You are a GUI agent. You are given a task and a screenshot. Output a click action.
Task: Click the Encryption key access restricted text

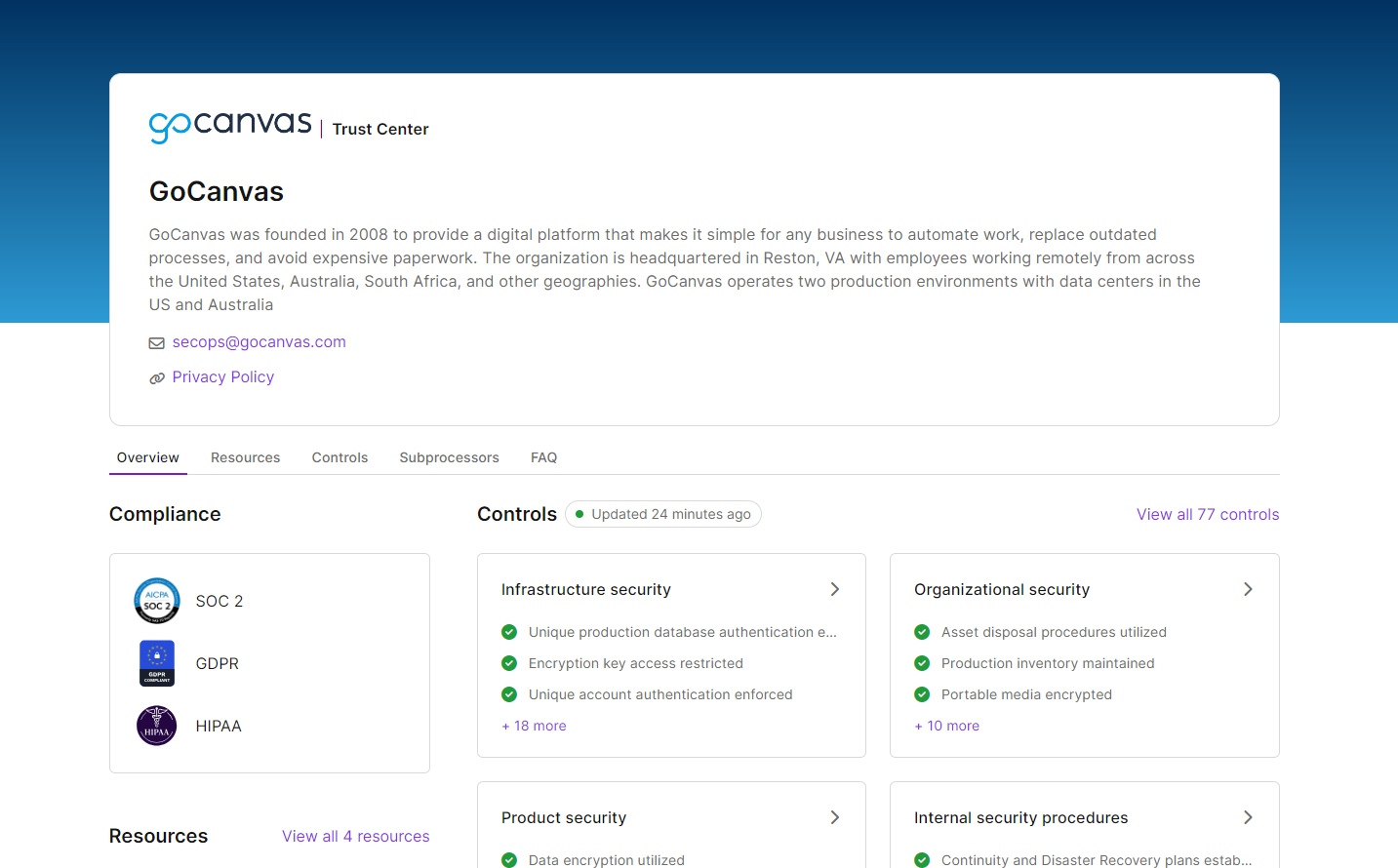click(x=636, y=663)
